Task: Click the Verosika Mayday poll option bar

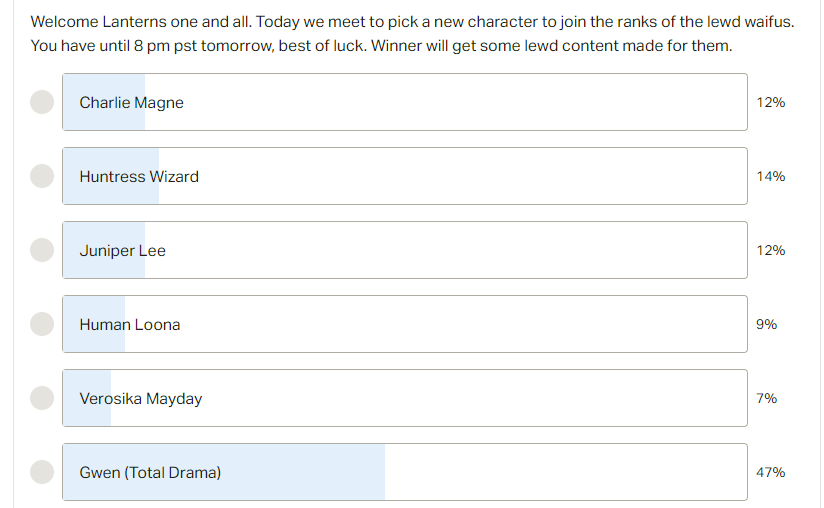Action: pyautogui.click(x=405, y=398)
